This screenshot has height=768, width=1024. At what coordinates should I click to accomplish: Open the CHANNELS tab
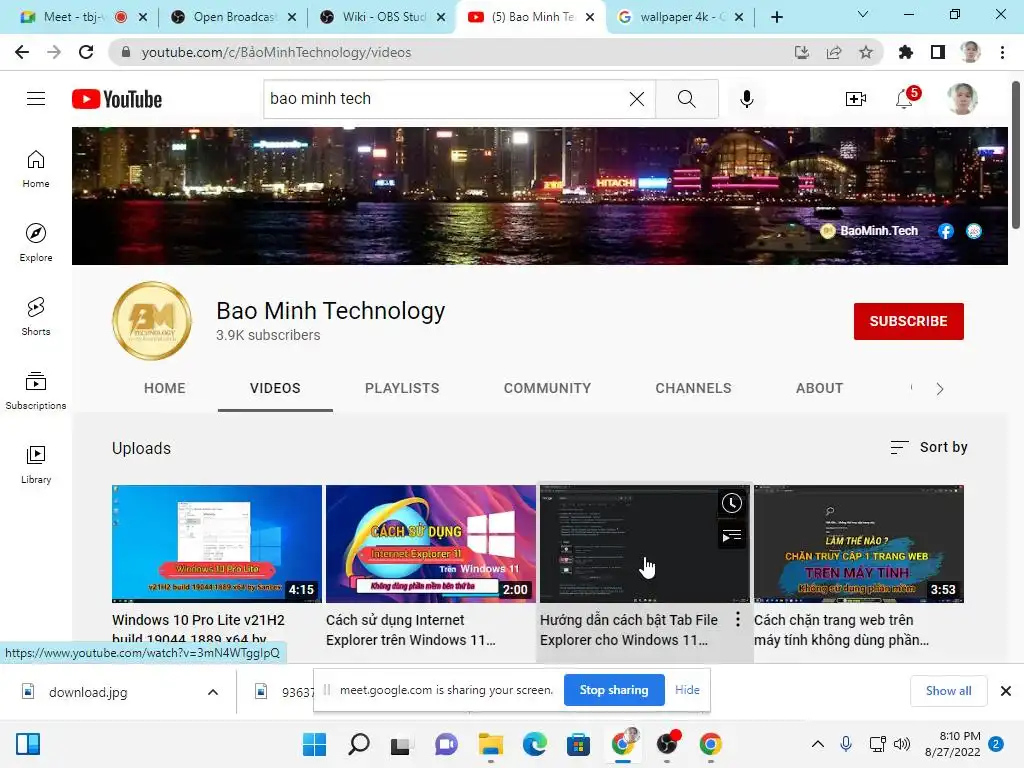[694, 389]
